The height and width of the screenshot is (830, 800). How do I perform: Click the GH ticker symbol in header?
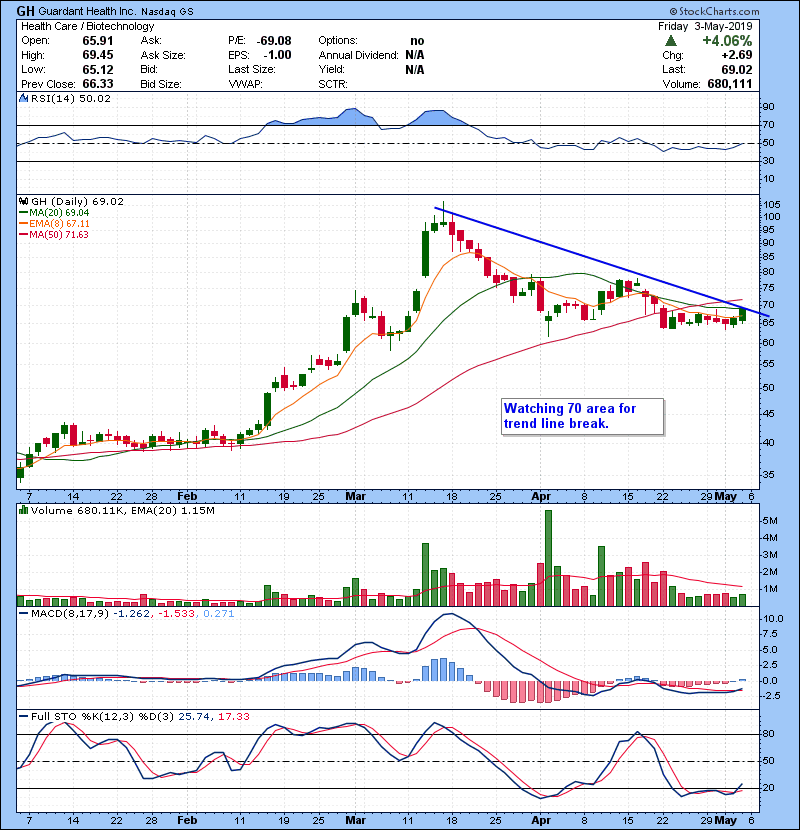[x=25, y=11]
